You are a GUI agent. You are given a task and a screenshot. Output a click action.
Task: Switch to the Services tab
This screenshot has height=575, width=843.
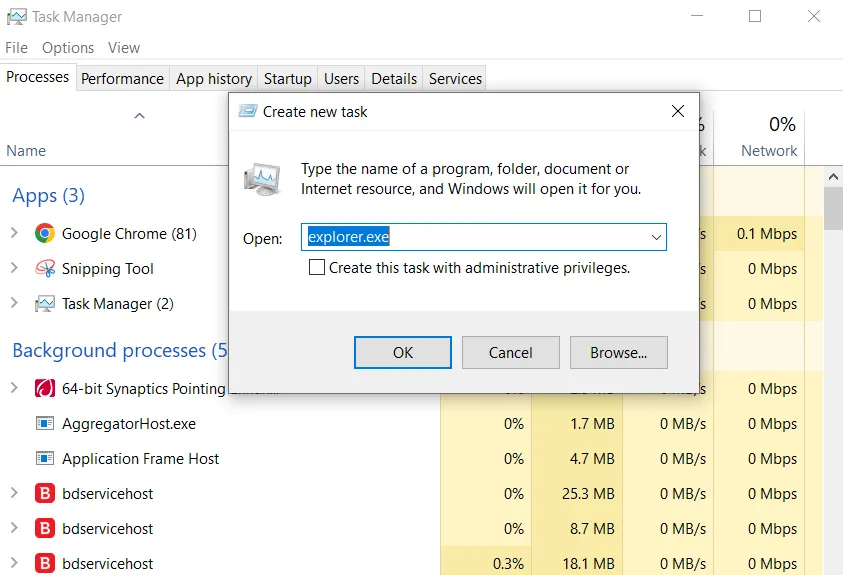tap(455, 78)
